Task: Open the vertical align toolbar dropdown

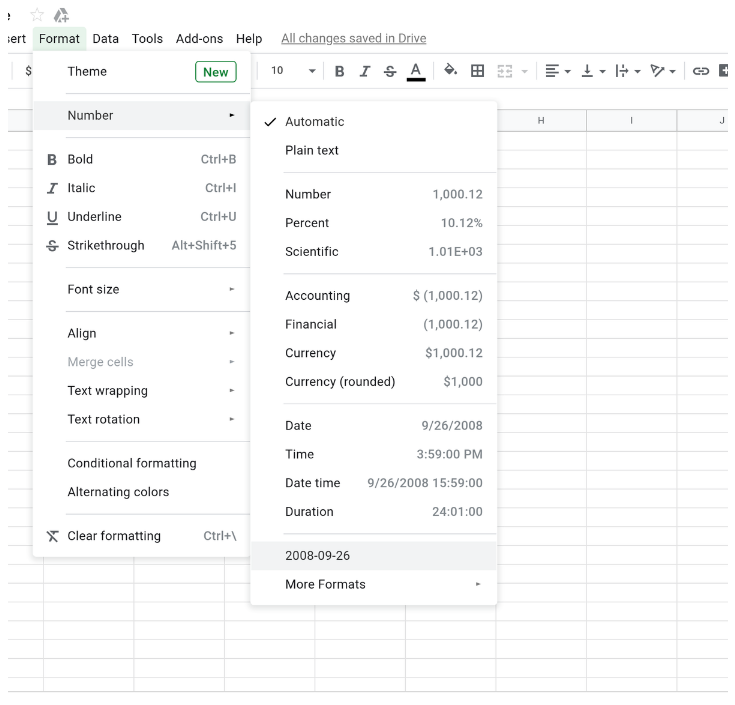Action: click(592, 71)
